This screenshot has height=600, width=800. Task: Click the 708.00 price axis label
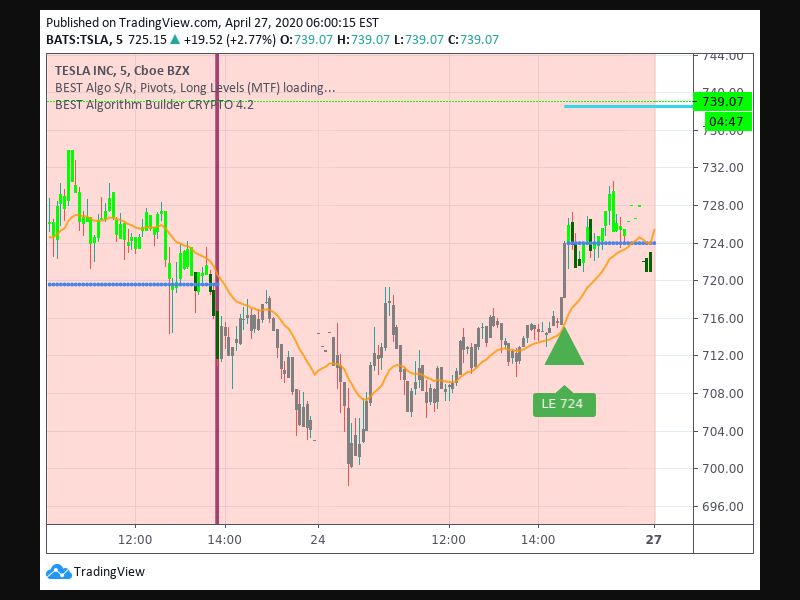coord(723,393)
